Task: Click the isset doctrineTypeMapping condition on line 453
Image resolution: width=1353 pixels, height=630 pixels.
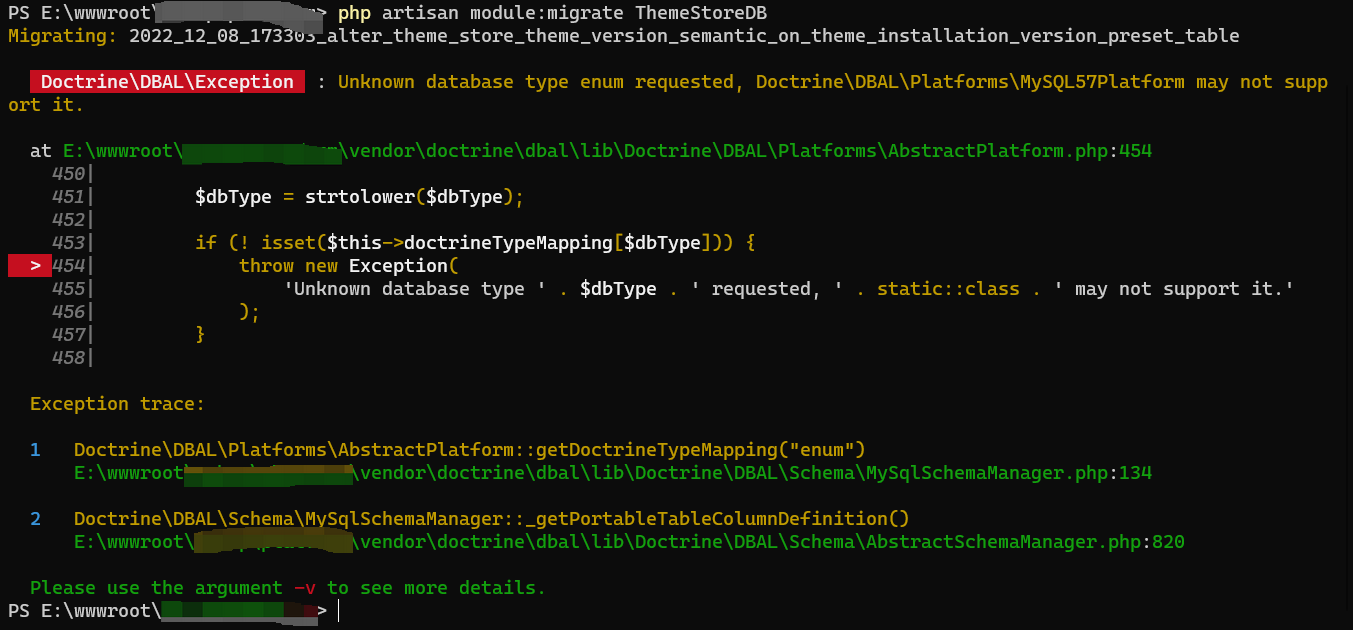Action: (475, 243)
